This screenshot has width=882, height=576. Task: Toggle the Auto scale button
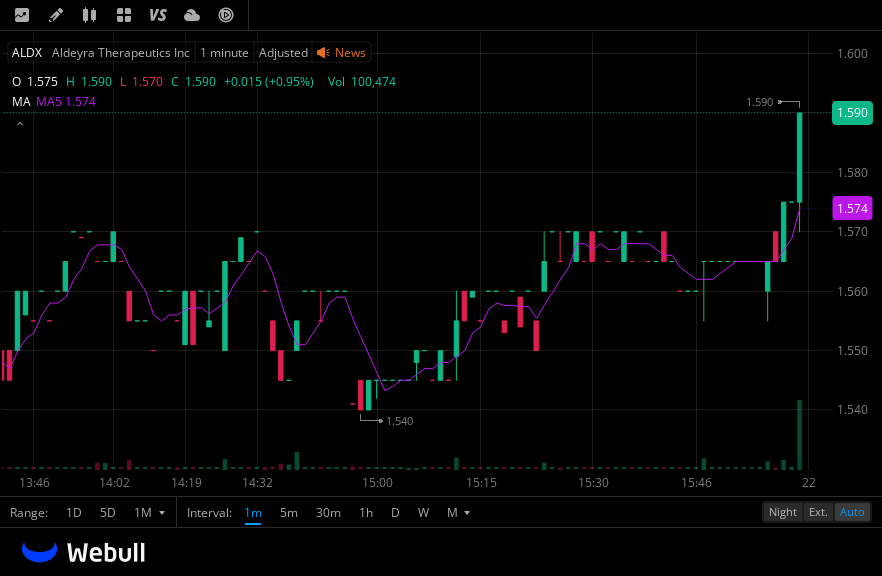click(x=852, y=512)
